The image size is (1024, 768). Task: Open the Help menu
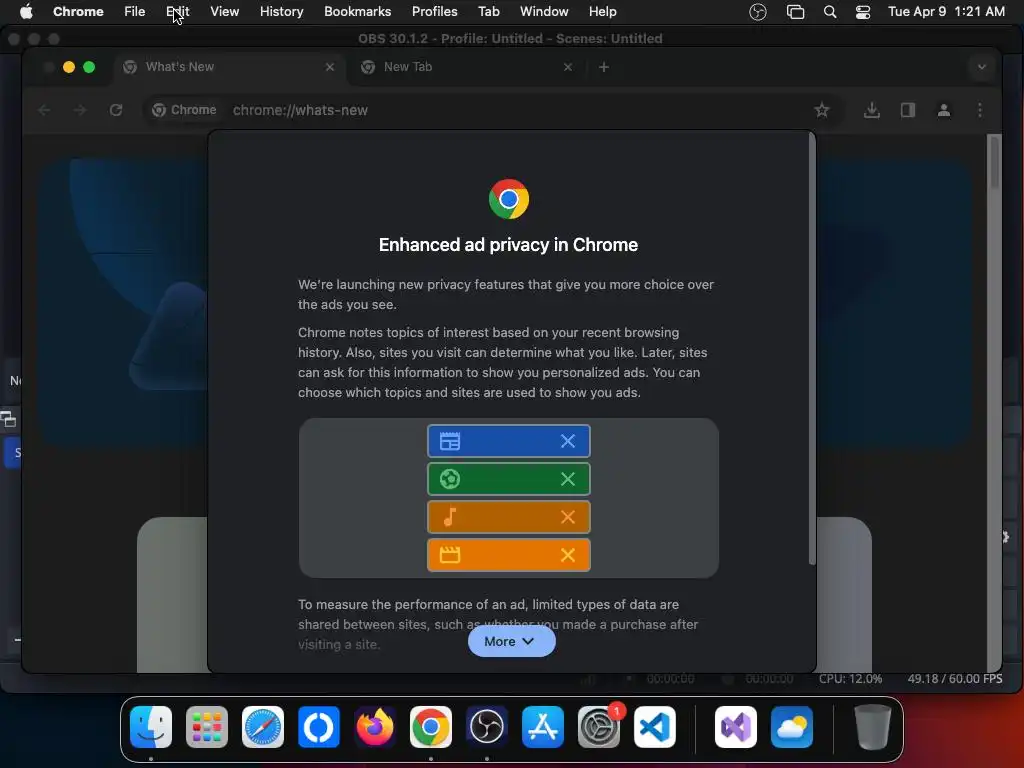[x=602, y=12]
